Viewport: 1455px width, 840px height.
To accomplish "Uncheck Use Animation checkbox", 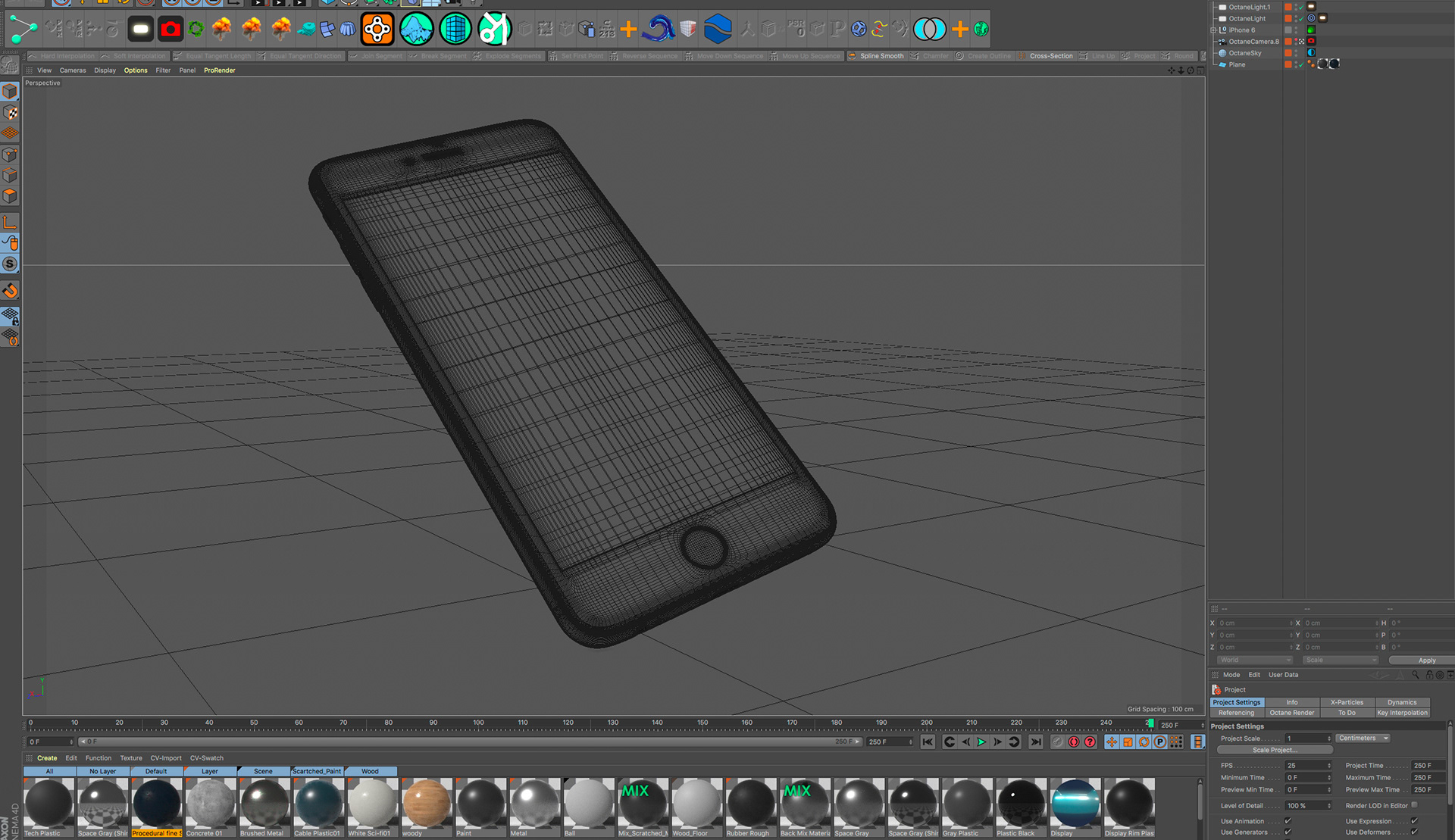I will [x=1288, y=821].
